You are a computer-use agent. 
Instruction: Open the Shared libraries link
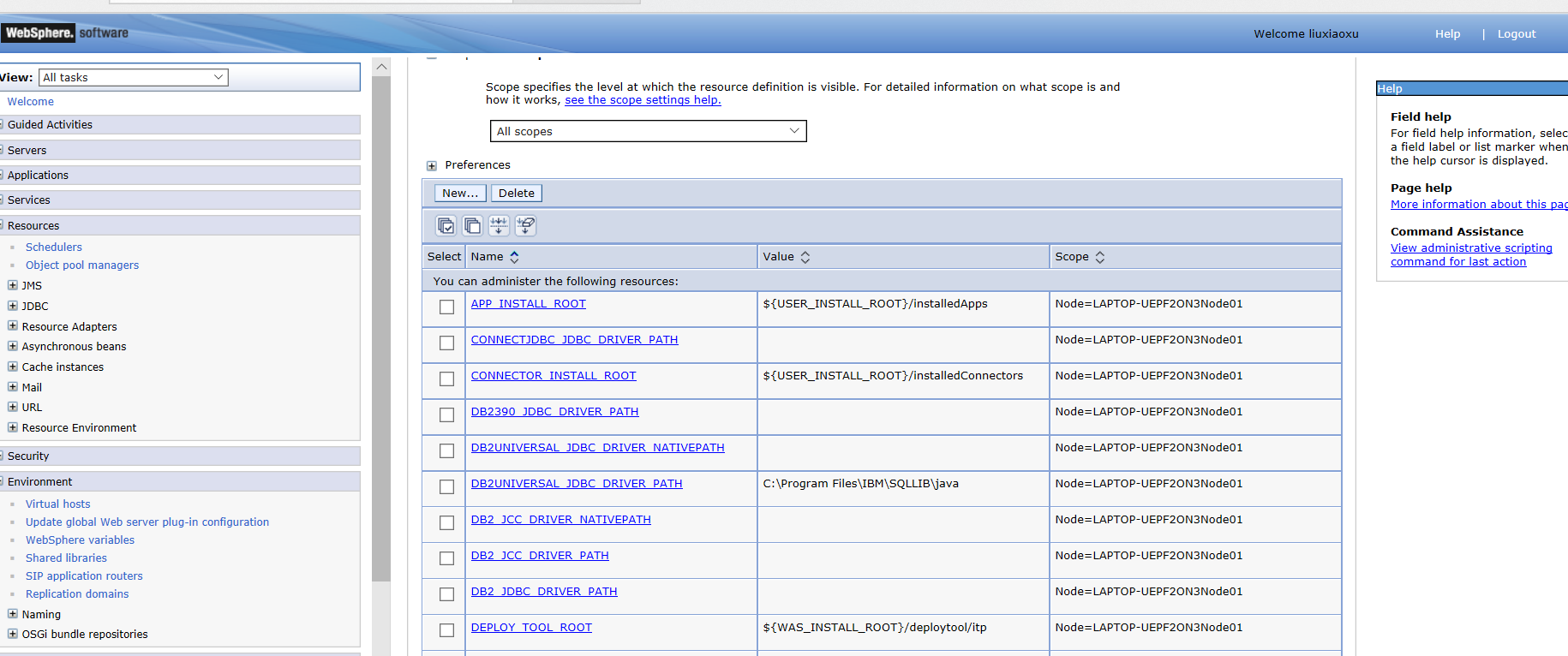click(66, 558)
